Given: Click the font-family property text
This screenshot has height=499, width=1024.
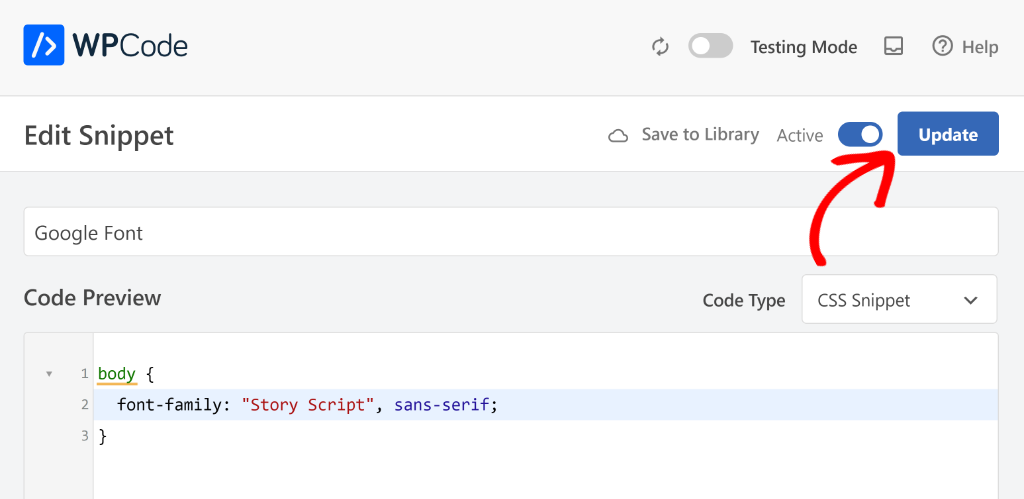Looking at the screenshot, I should (x=170, y=405).
